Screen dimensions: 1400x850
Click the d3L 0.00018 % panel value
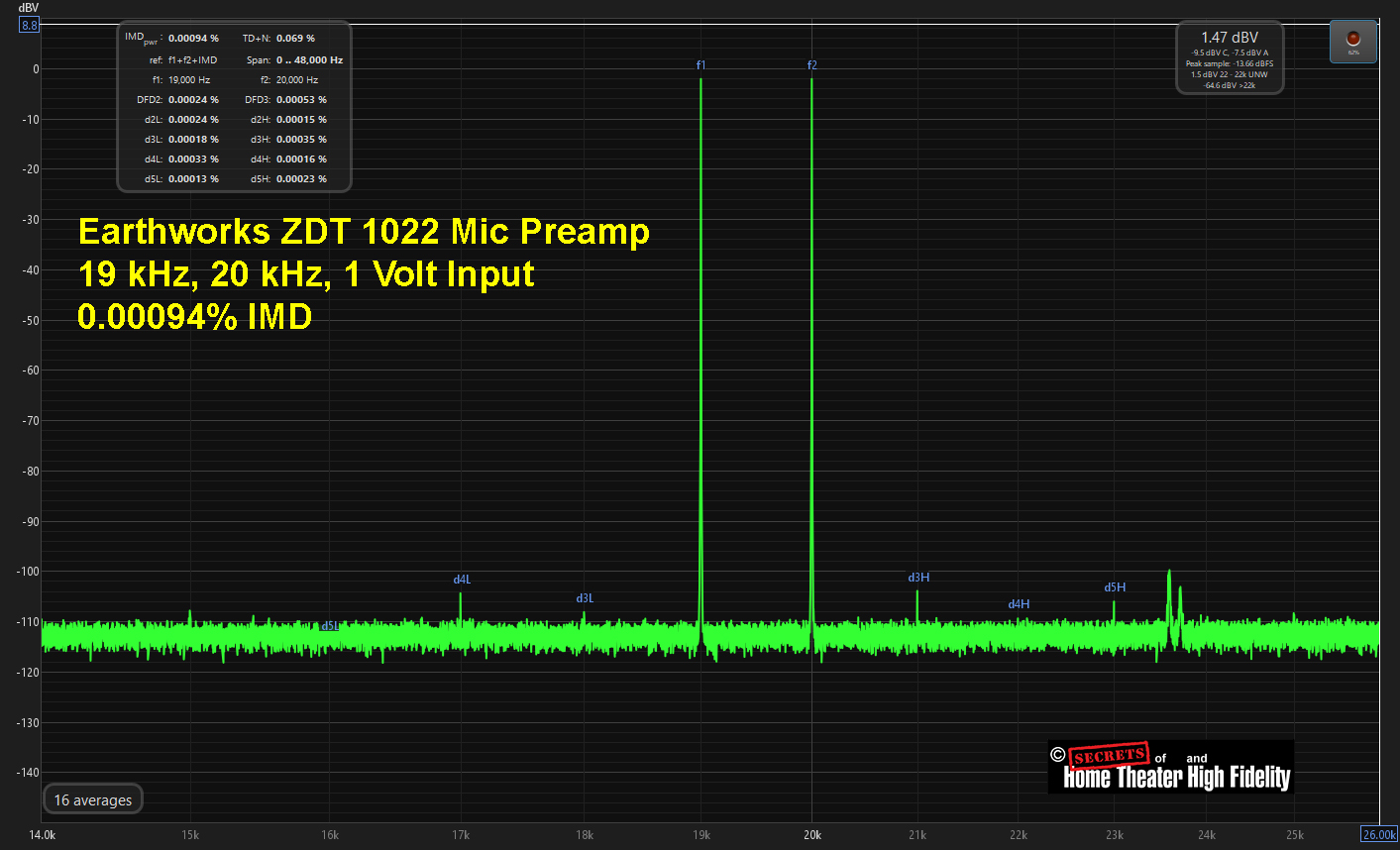point(193,140)
